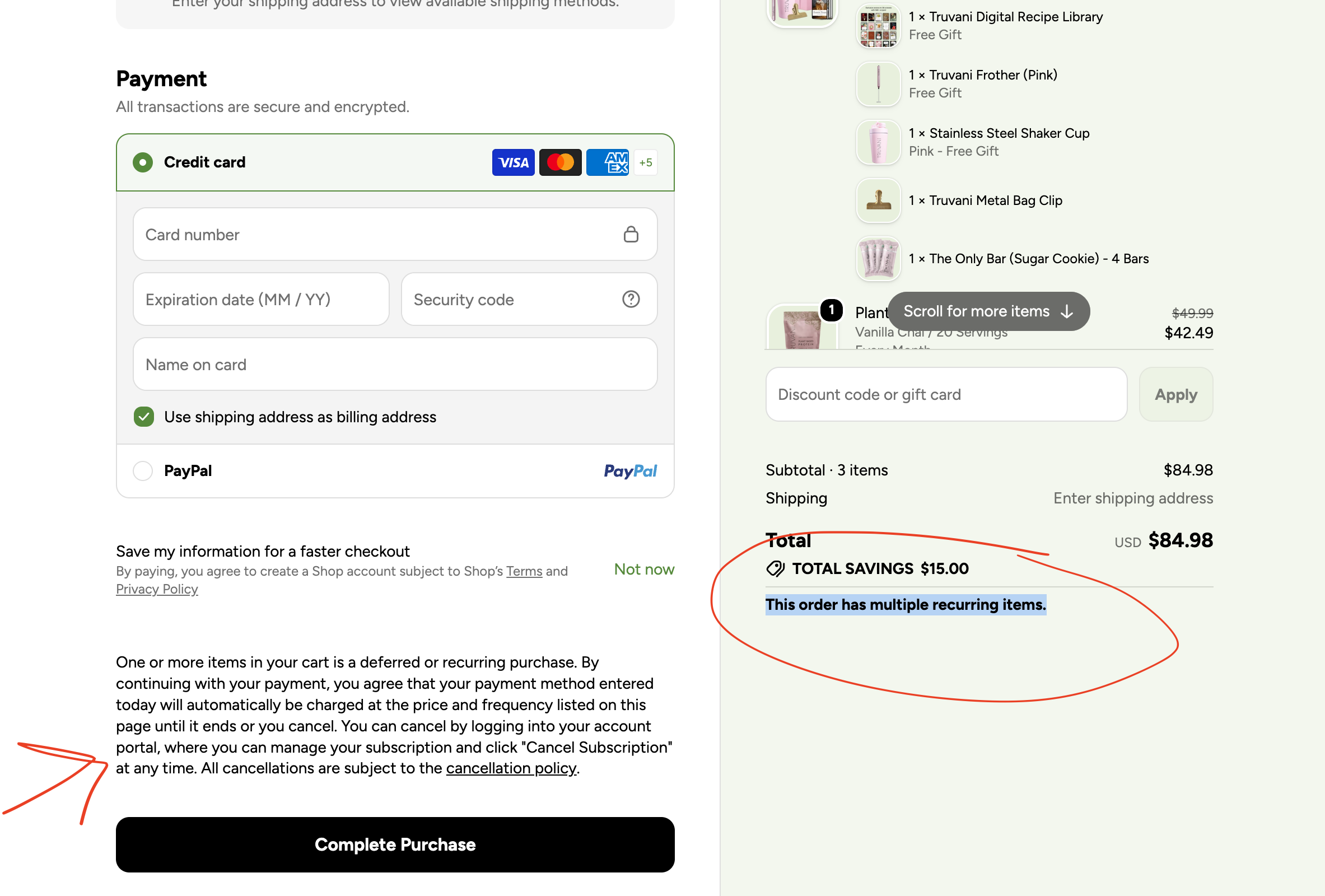This screenshot has width=1325, height=896.
Task: Focus the Expiration date field
Action: (261, 299)
